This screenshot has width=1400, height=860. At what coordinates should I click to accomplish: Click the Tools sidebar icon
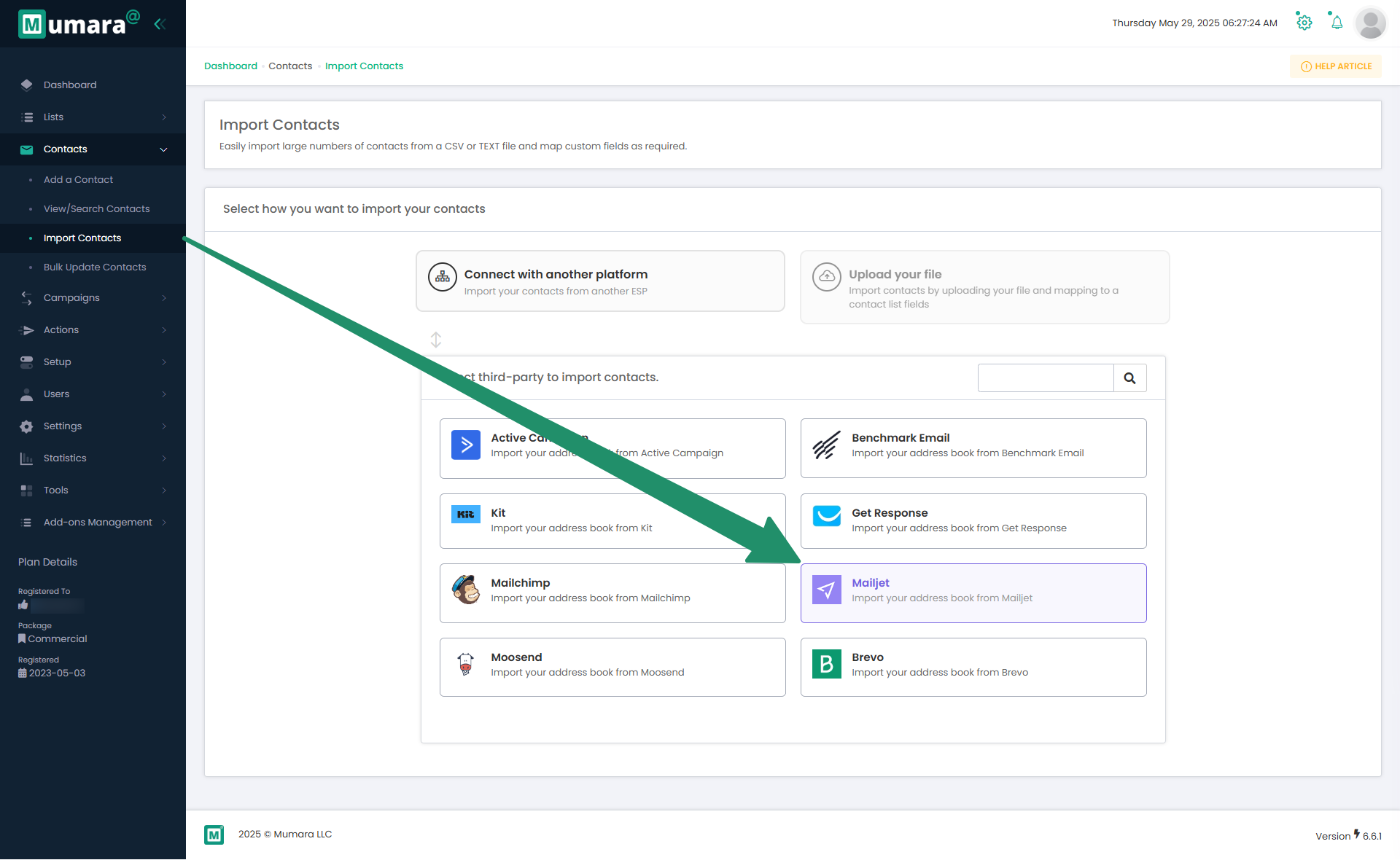point(27,490)
